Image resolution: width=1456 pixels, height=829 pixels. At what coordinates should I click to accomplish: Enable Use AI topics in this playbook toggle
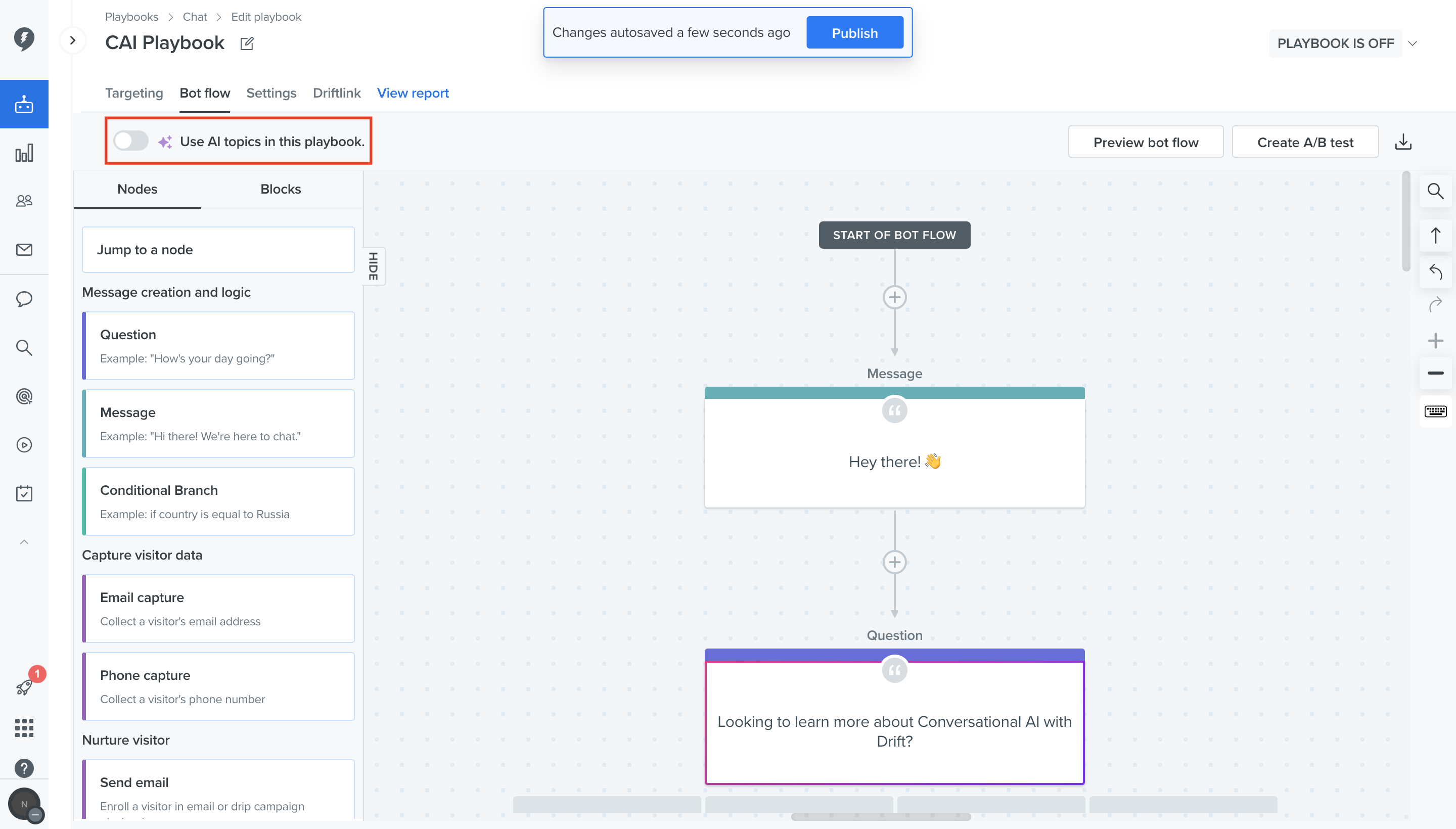coord(131,141)
